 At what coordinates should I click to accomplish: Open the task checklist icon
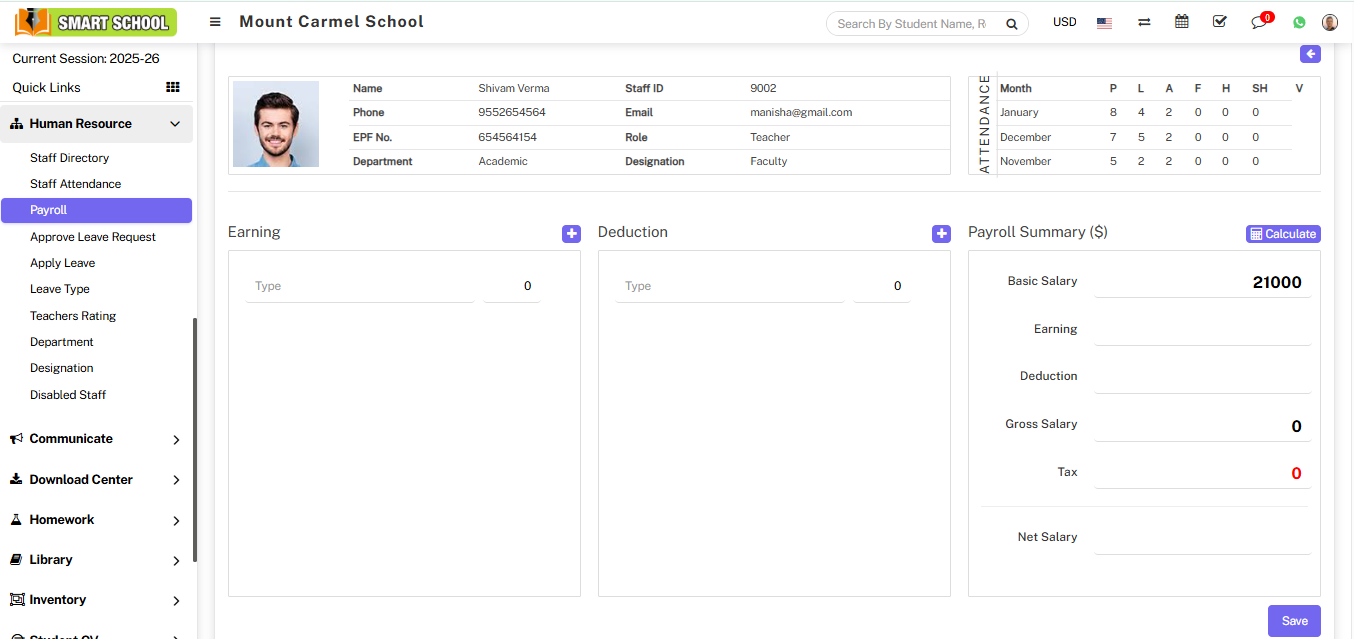[x=1220, y=22]
